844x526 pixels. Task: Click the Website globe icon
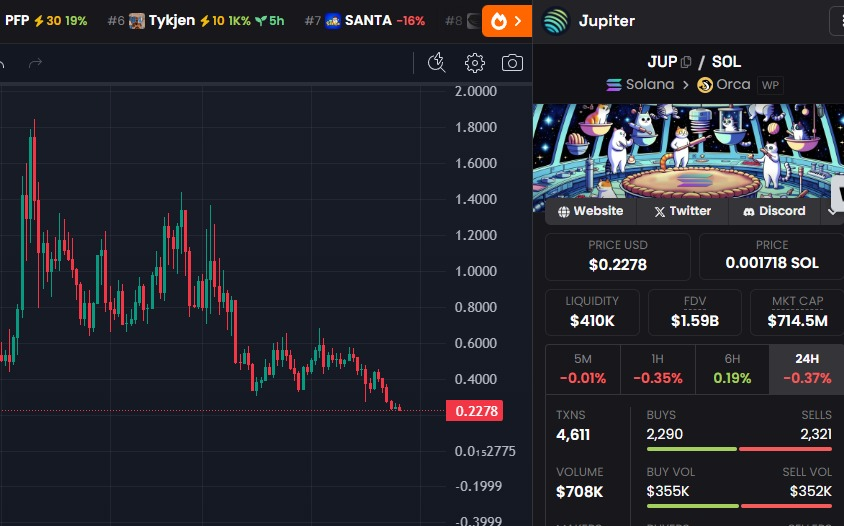pos(564,212)
